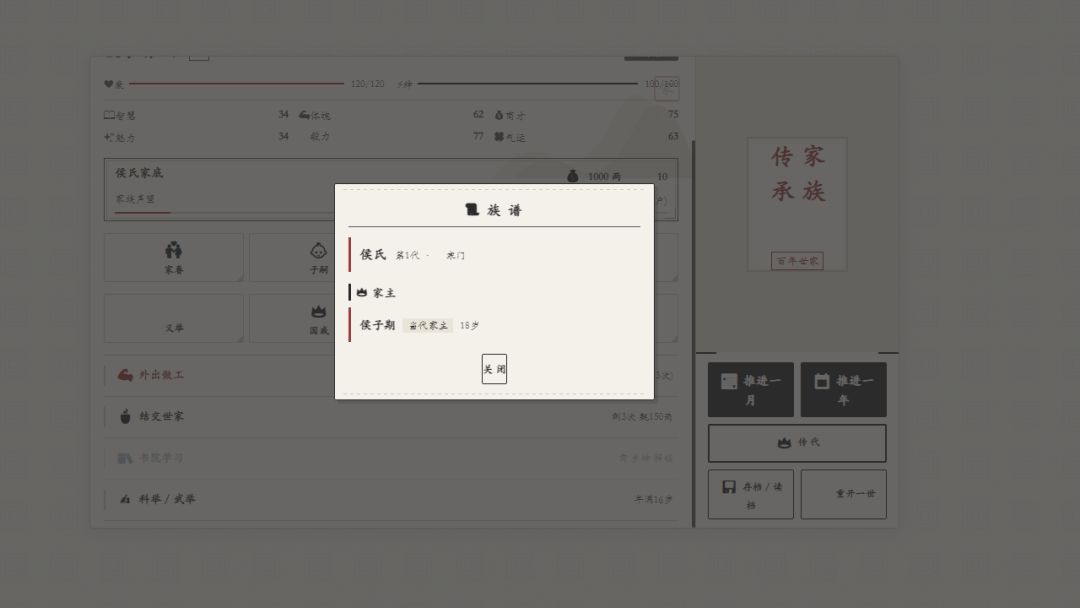Click calendar icon on 推进一月 button

point(729,381)
